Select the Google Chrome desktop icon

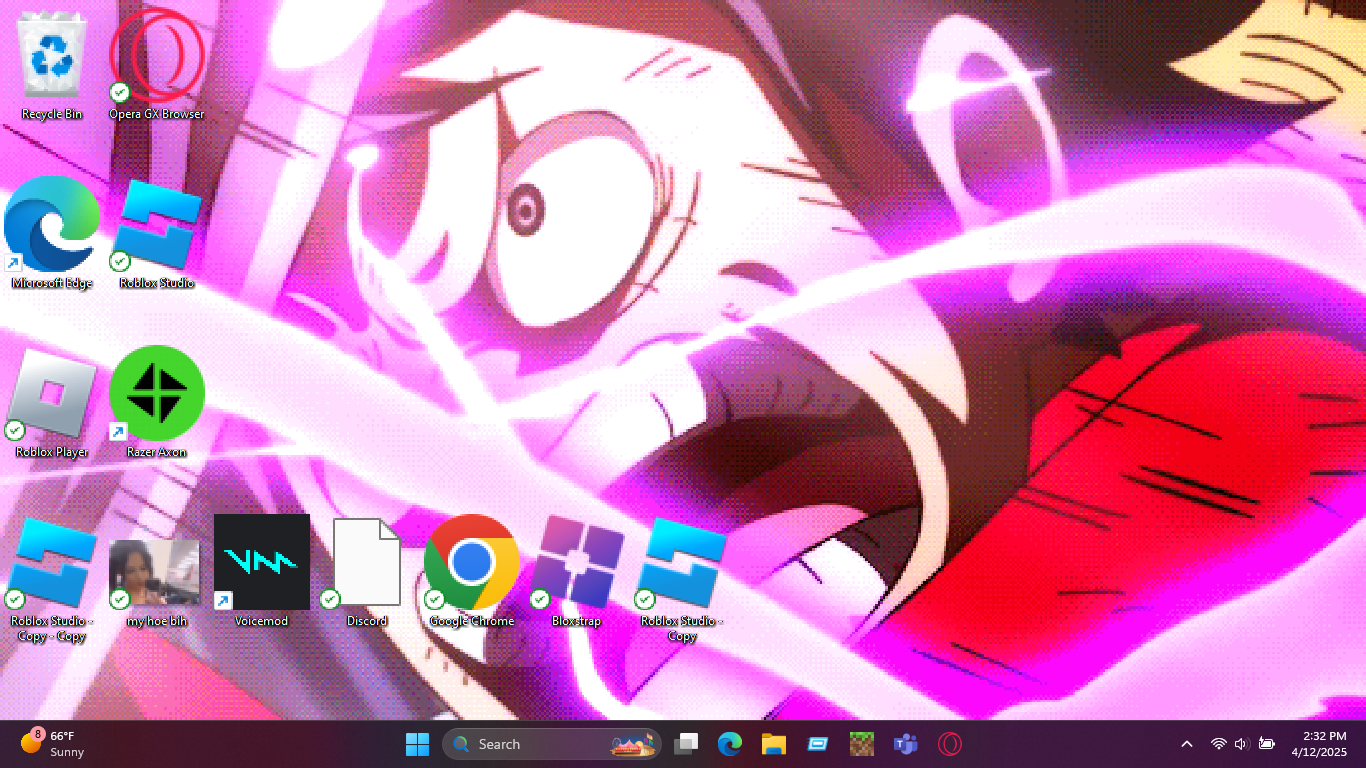[472, 572]
